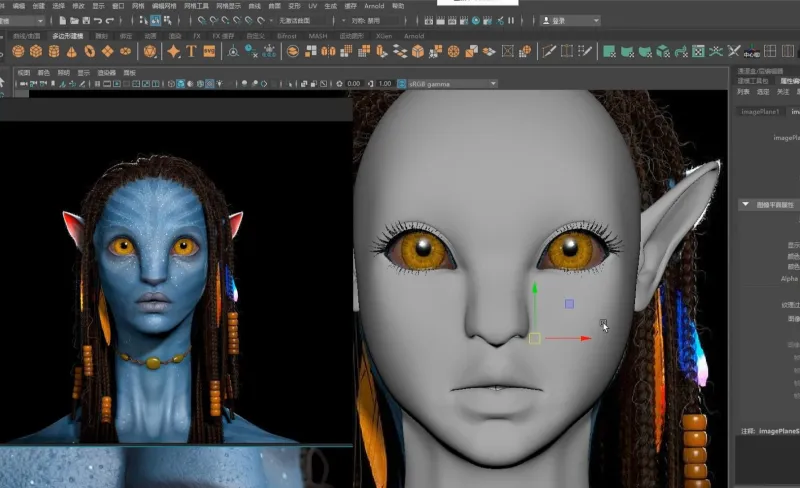Viewport: 800px width, 488px height.
Task: Click the open scene folder icon
Action: (x=74, y=20)
